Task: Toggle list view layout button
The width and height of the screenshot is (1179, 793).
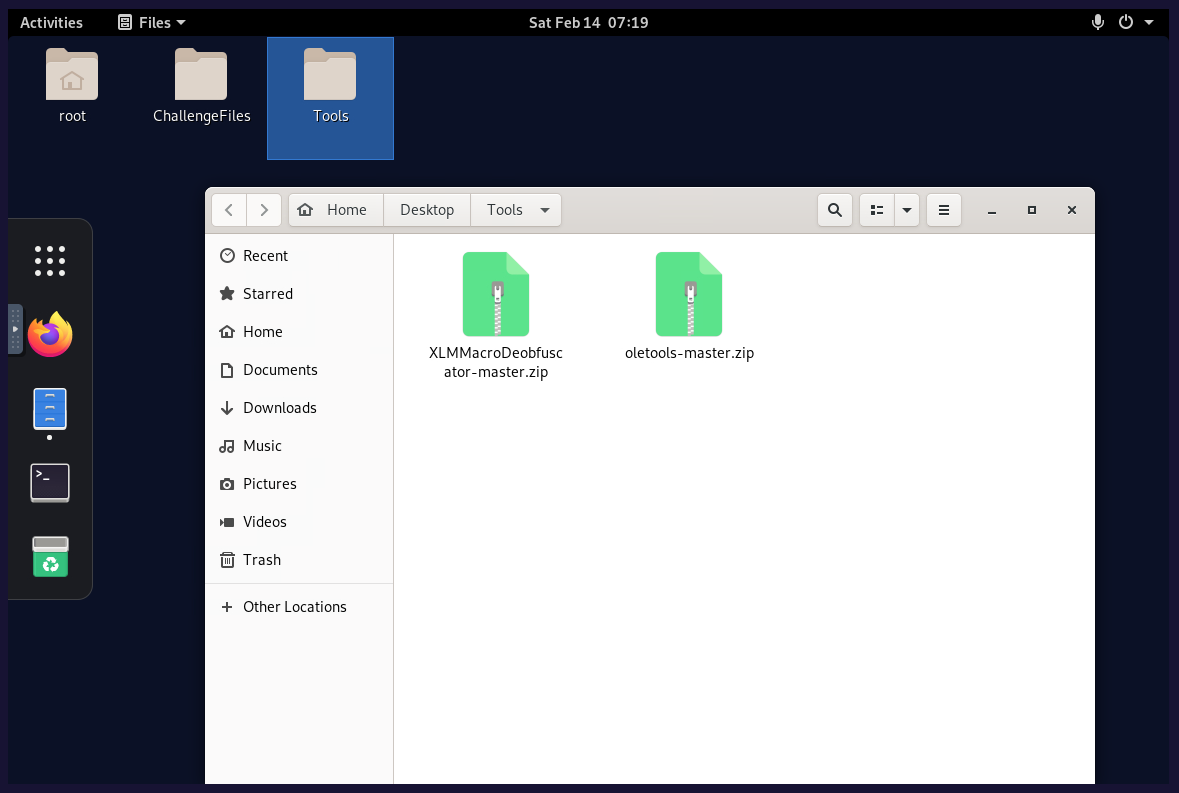Action: [877, 210]
